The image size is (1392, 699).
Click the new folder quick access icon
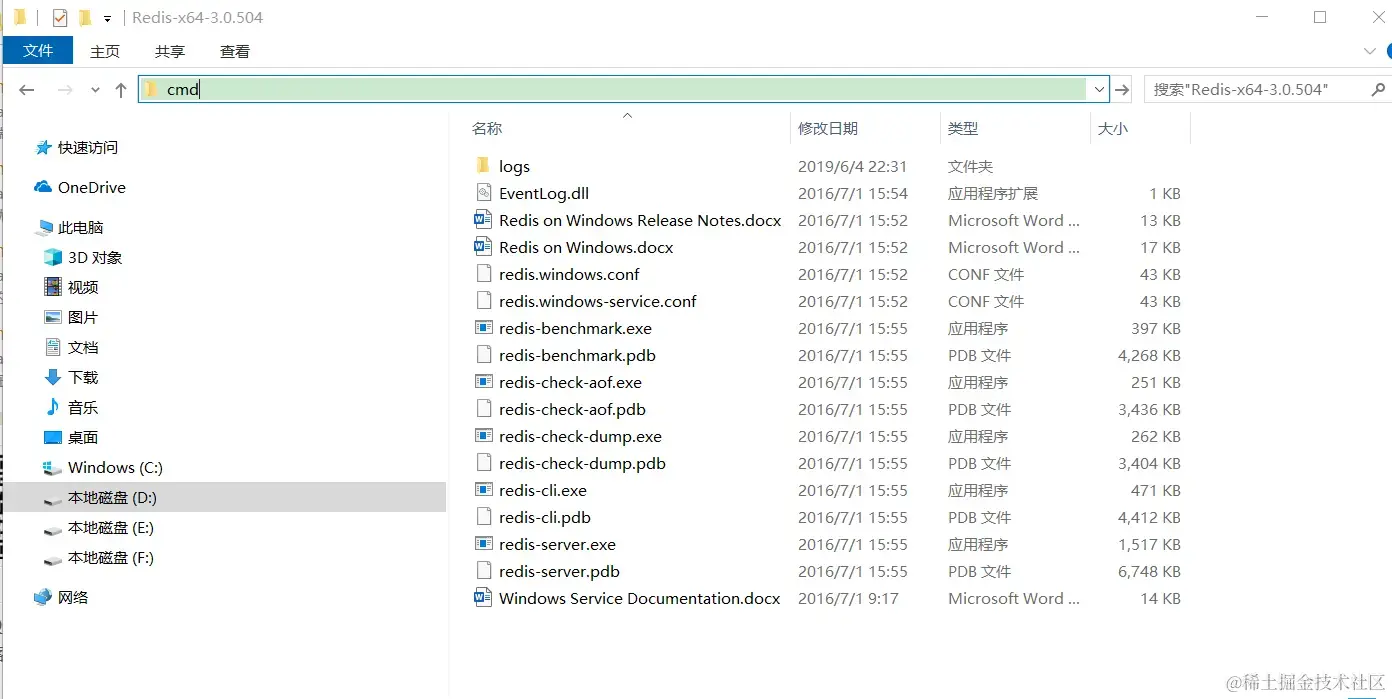(85, 18)
